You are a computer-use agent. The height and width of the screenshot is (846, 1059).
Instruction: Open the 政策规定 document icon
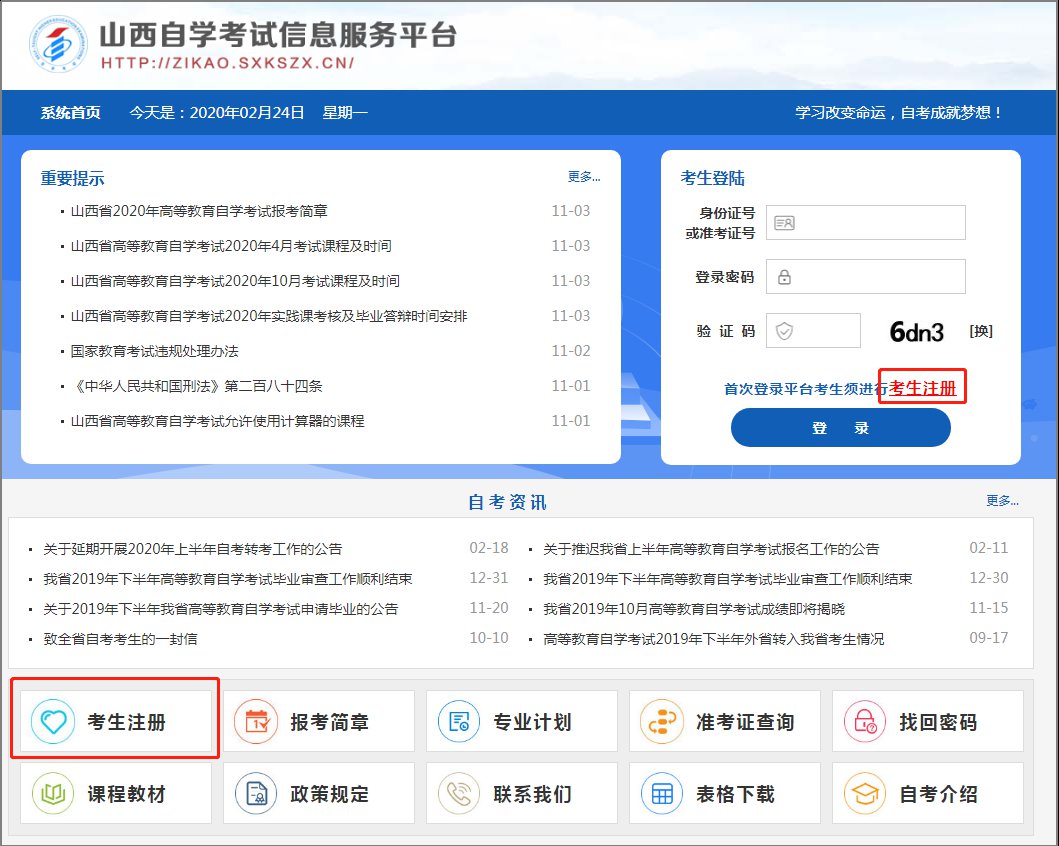(x=256, y=794)
